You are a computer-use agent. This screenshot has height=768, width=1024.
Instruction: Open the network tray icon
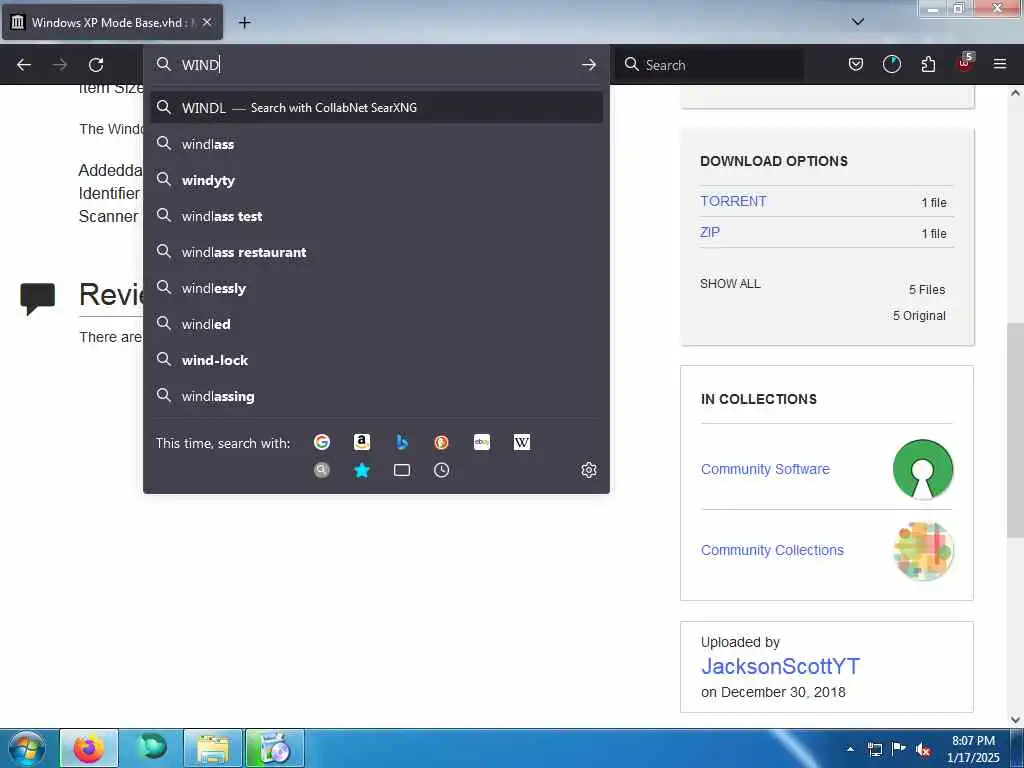[874, 749]
